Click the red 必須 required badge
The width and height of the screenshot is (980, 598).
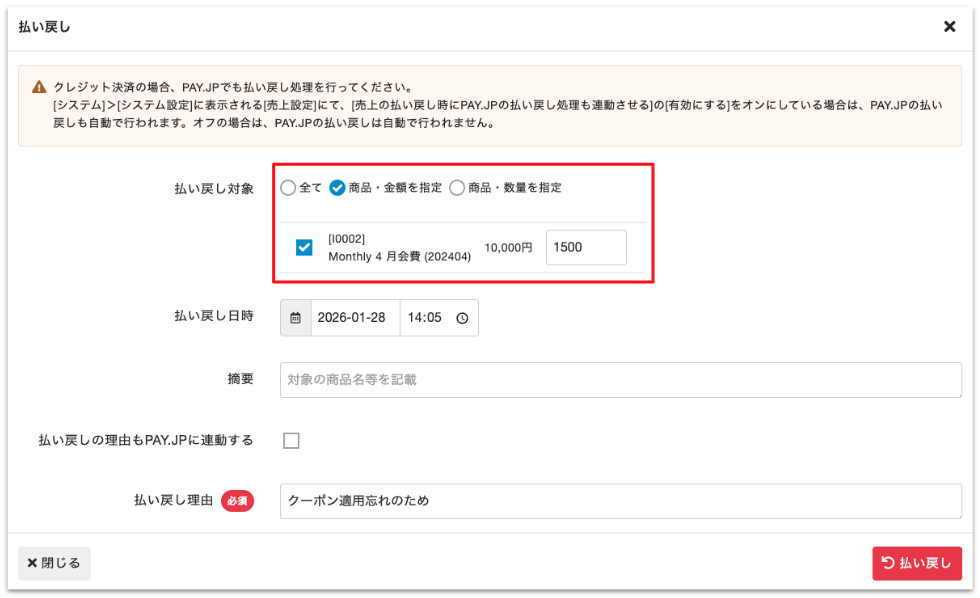click(x=237, y=501)
